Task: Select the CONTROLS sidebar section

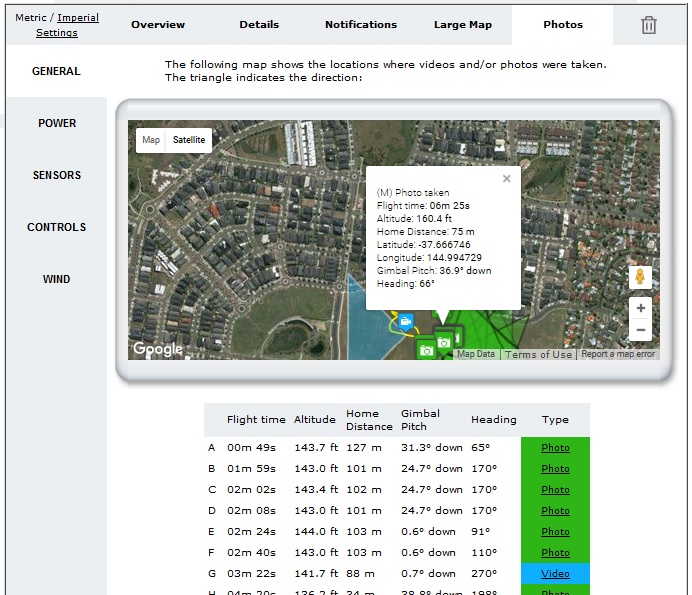Action: pyautogui.click(x=56, y=227)
